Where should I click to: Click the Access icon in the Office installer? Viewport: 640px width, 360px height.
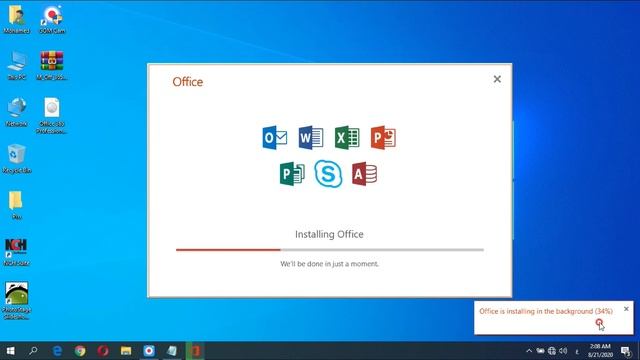(364, 174)
